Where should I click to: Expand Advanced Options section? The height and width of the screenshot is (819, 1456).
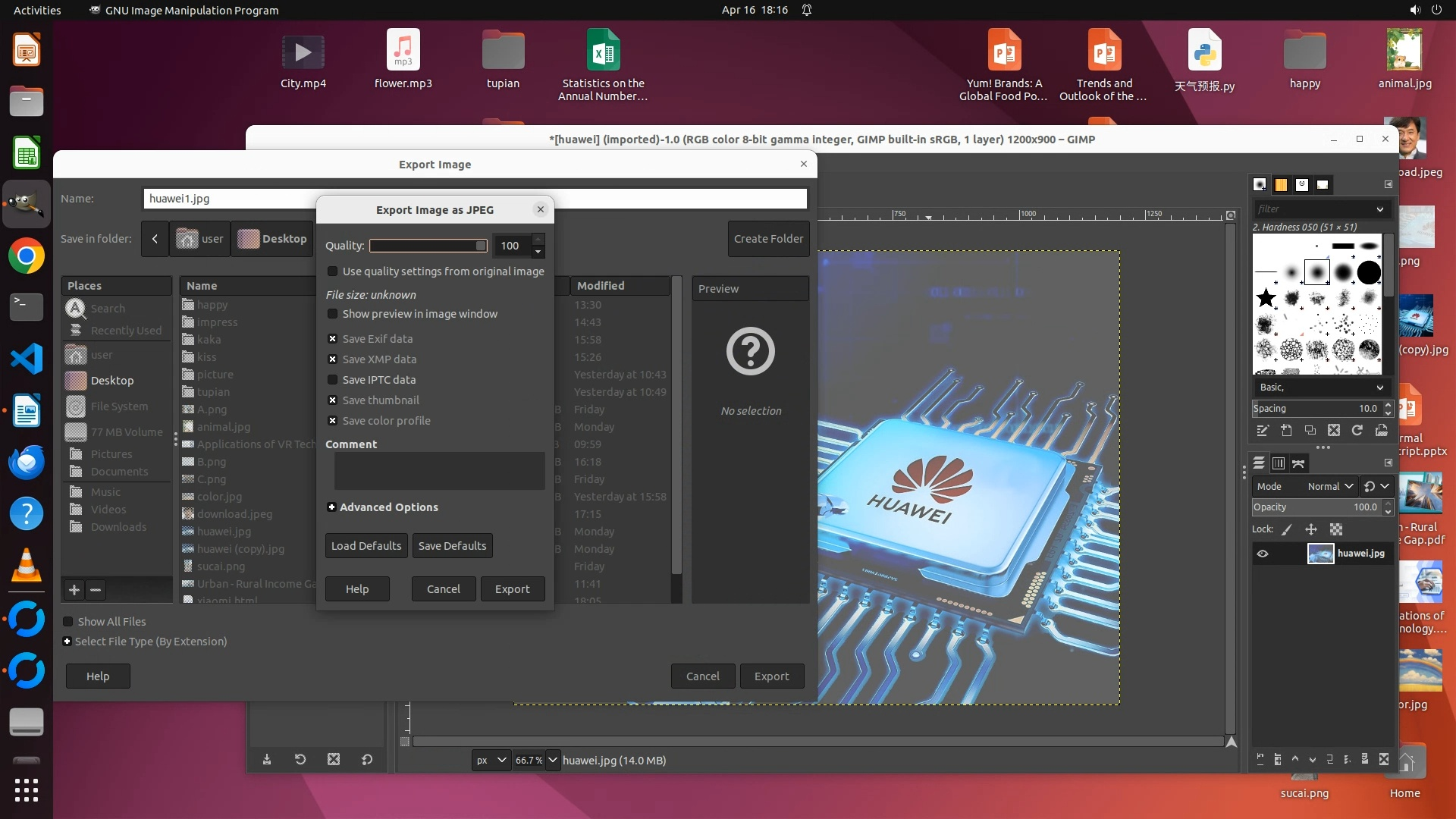point(331,507)
